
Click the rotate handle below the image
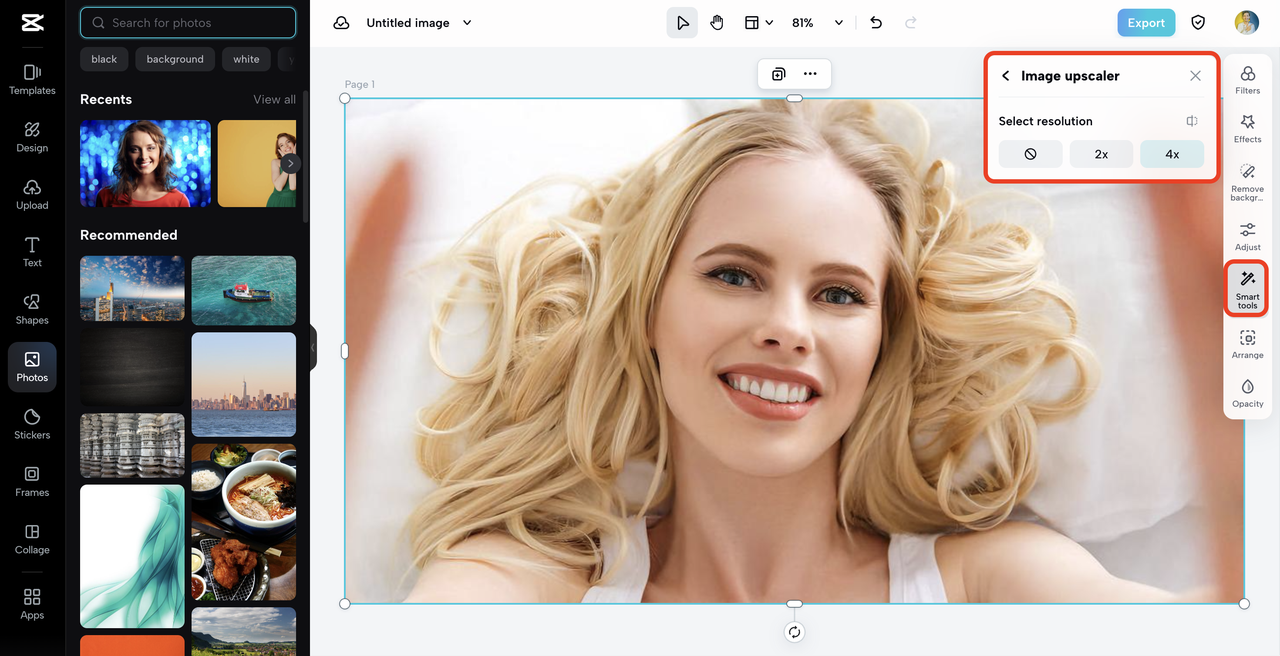click(x=794, y=632)
